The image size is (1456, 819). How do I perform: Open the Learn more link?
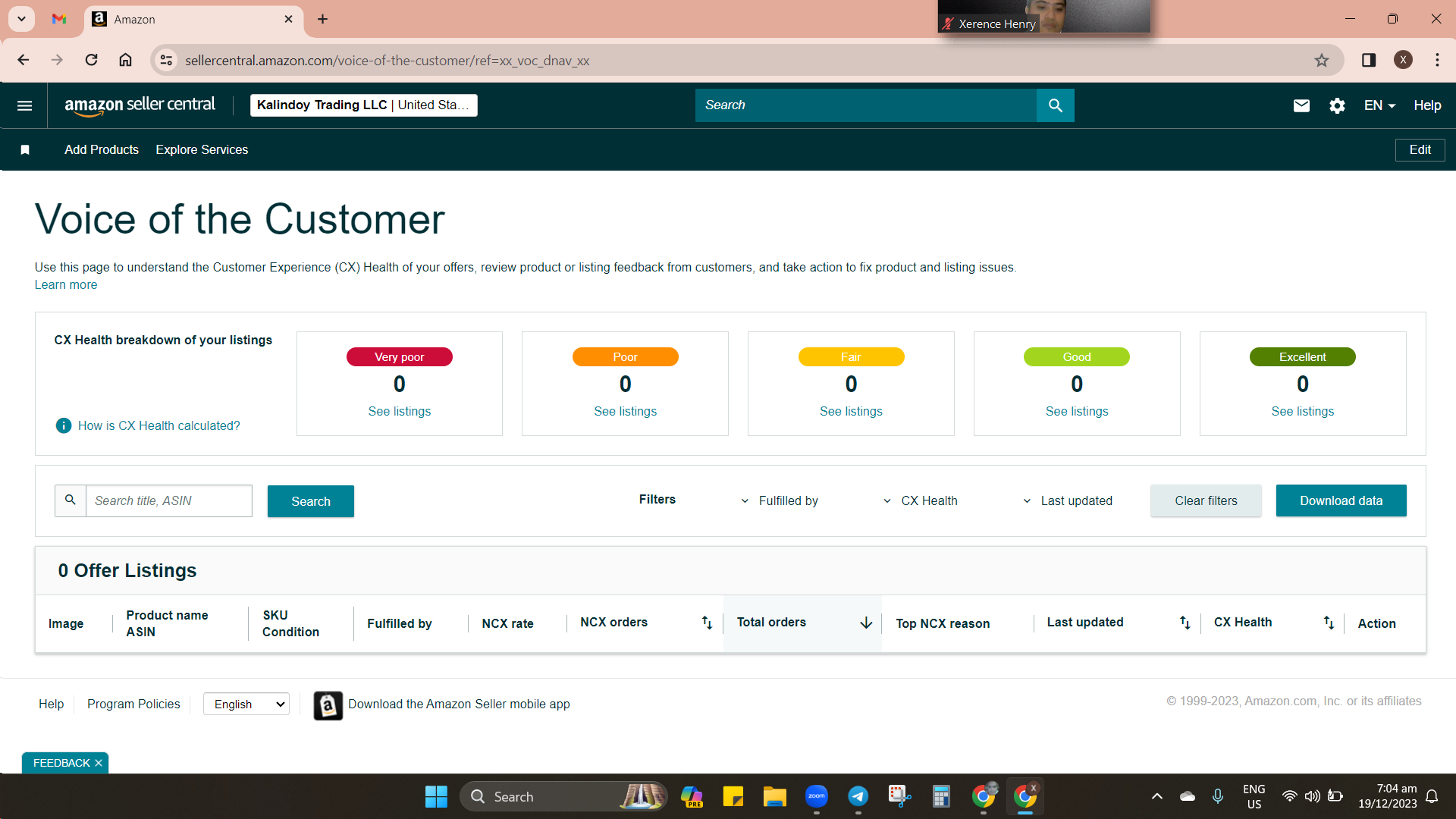[x=66, y=285]
